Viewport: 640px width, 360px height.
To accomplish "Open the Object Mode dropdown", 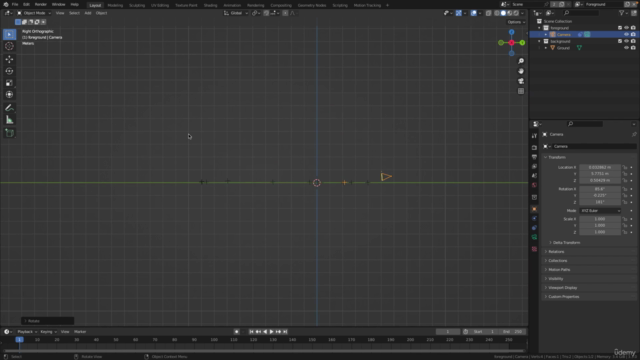I will [34, 13].
